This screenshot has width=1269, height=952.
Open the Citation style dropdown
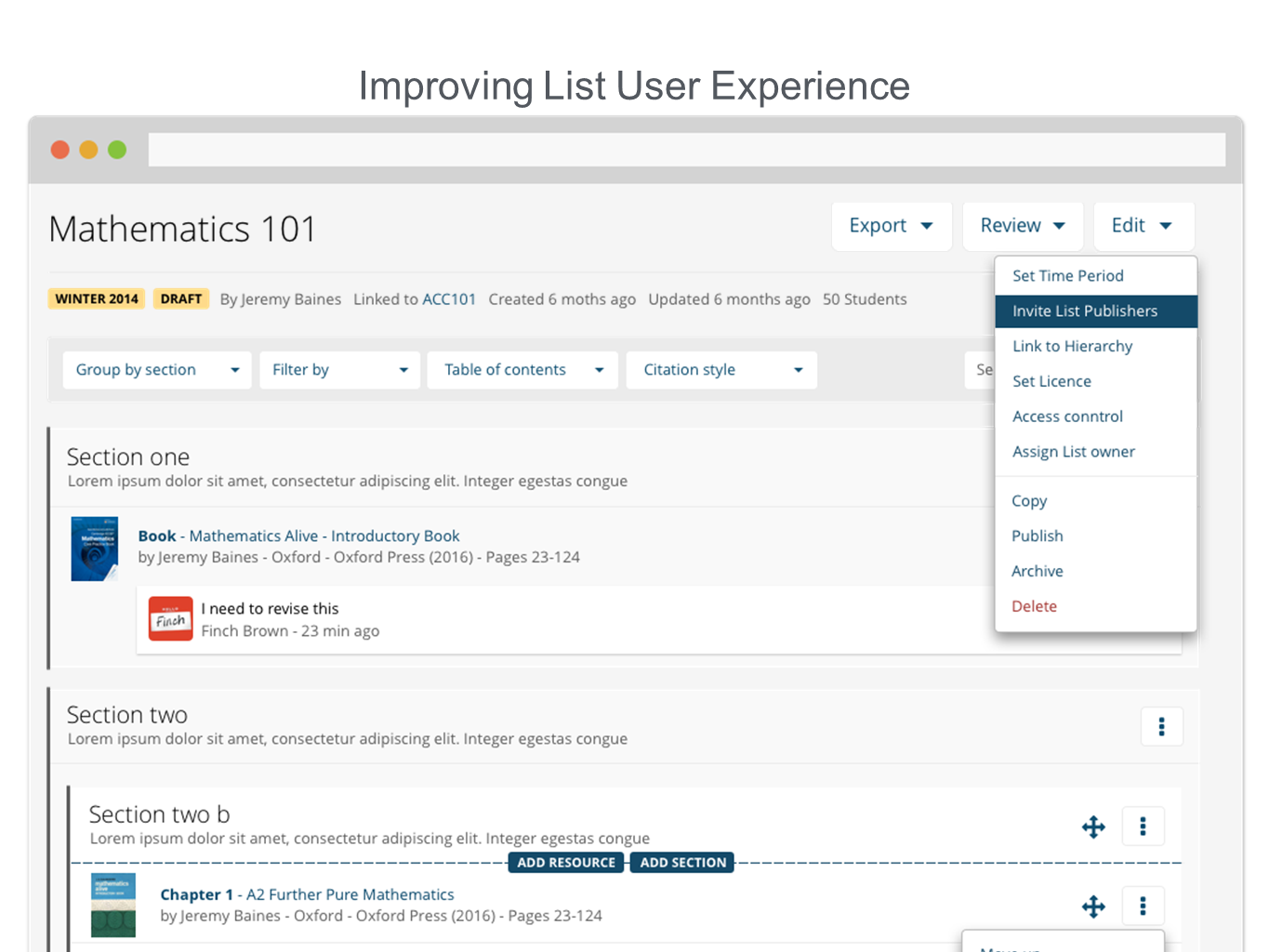[721, 370]
